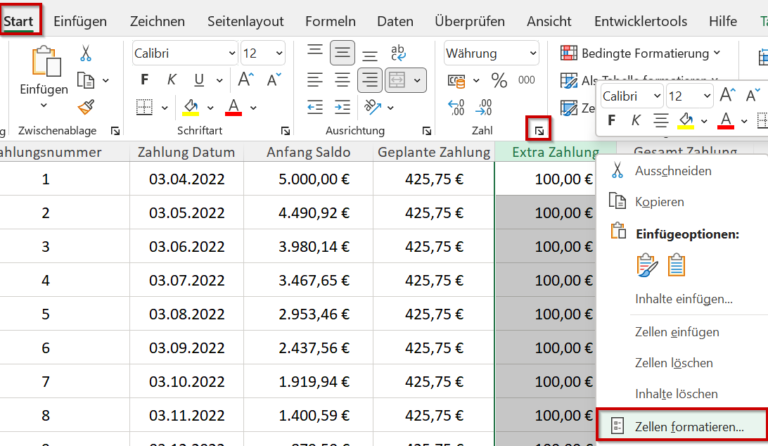This screenshot has height=446, width=768.
Task: Switch to the Start ribbon tab
Action: (x=19, y=21)
